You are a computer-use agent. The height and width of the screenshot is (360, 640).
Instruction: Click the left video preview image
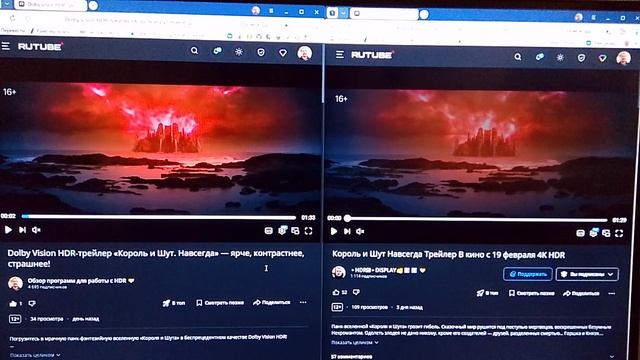pyautogui.click(x=160, y=149)
